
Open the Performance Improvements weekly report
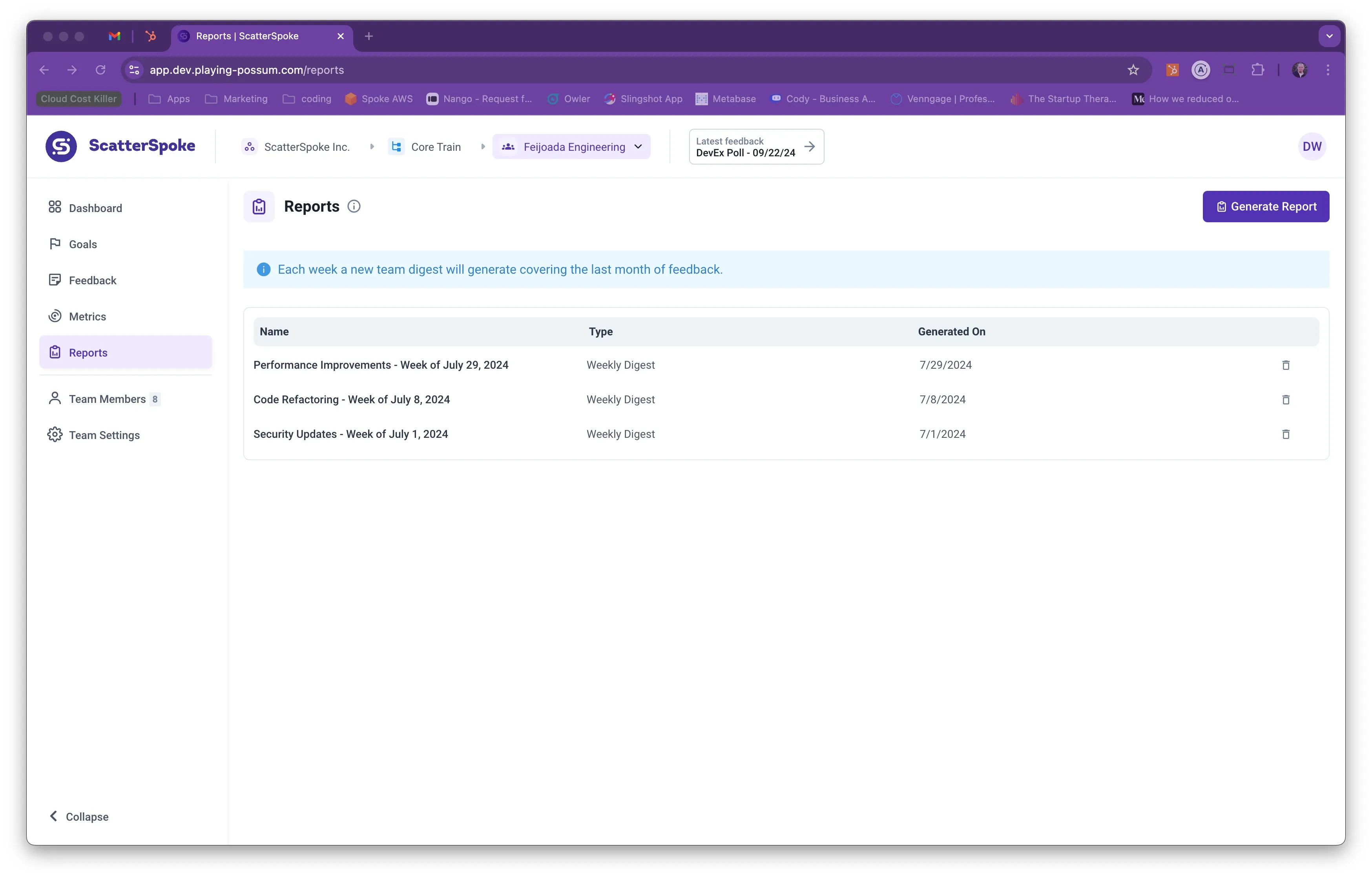[381, 365]
